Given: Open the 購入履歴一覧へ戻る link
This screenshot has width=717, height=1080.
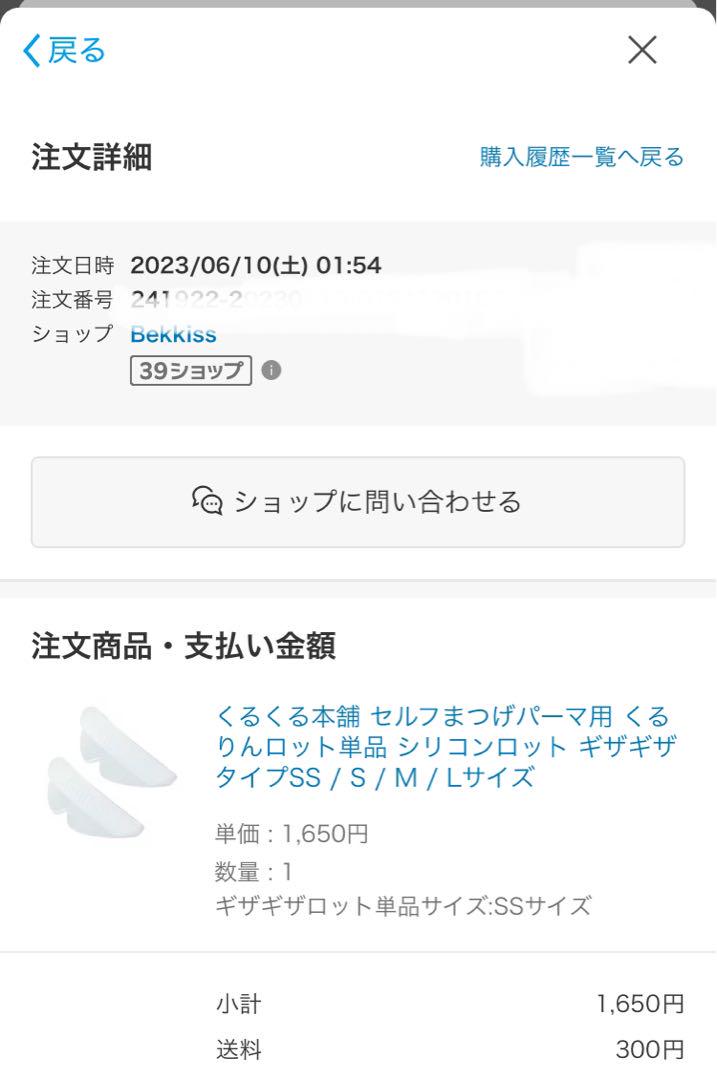Looking at the screenshot, I should coord(581,157).
